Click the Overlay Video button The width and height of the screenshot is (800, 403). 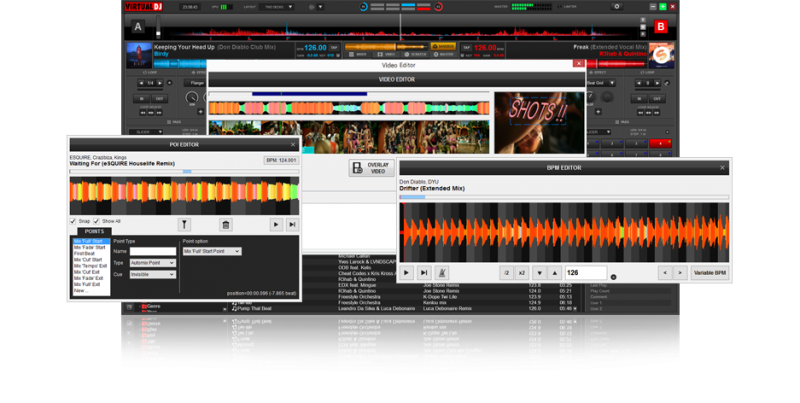coord(371,168)
